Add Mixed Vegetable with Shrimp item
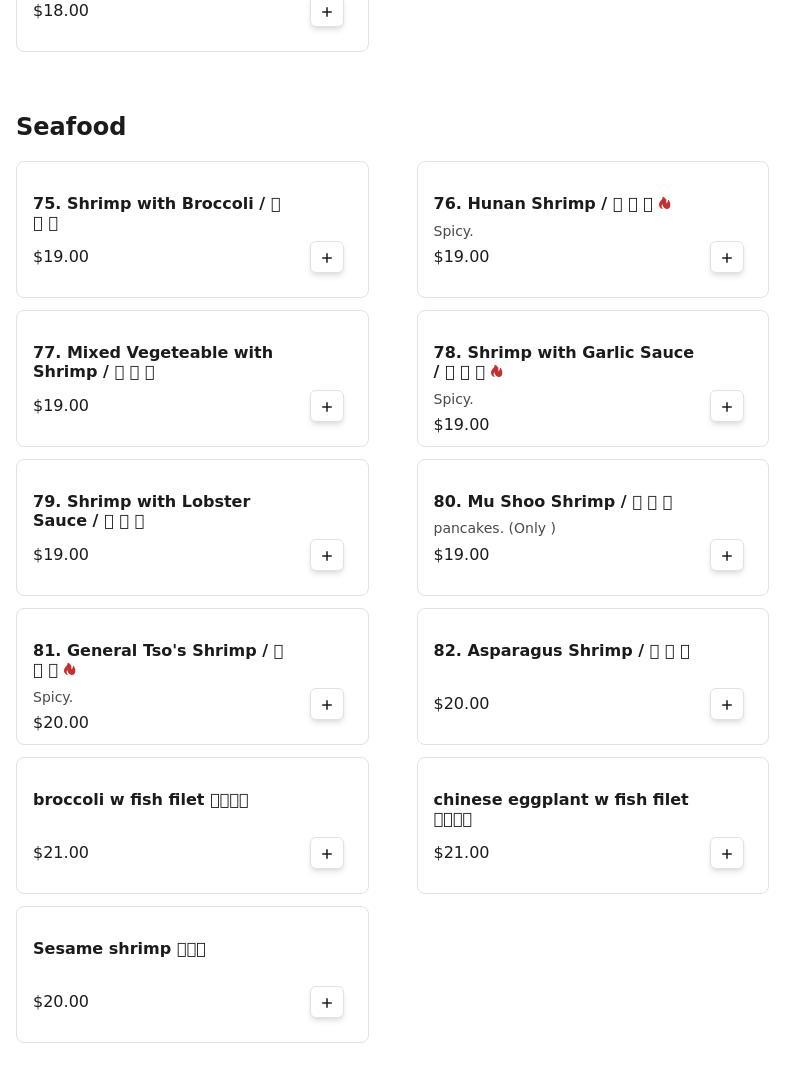The image size is (785, 1084). pyautogui.click(x=327, y=407)
